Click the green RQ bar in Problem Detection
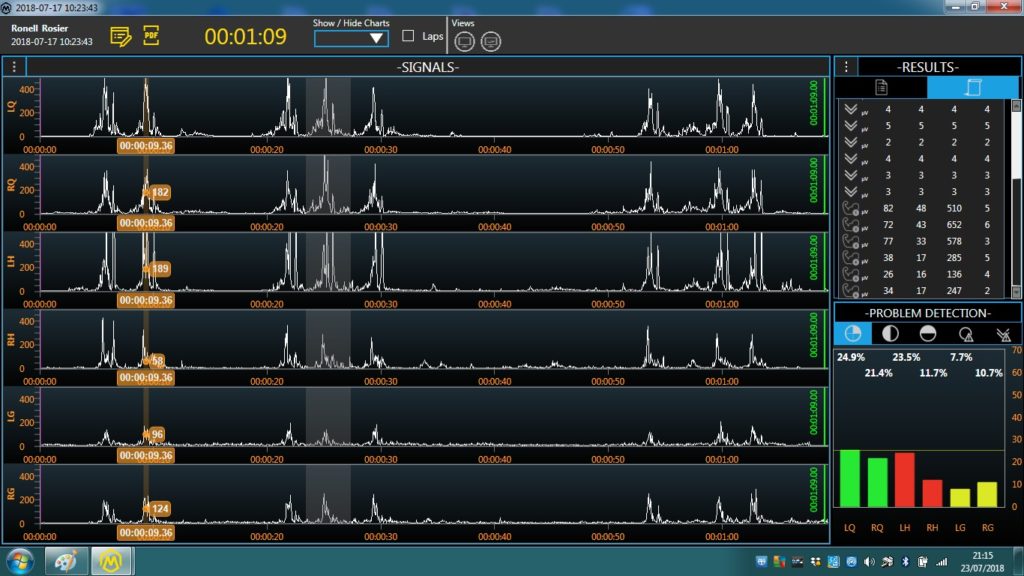The image size is (1024, 576). 877,482
